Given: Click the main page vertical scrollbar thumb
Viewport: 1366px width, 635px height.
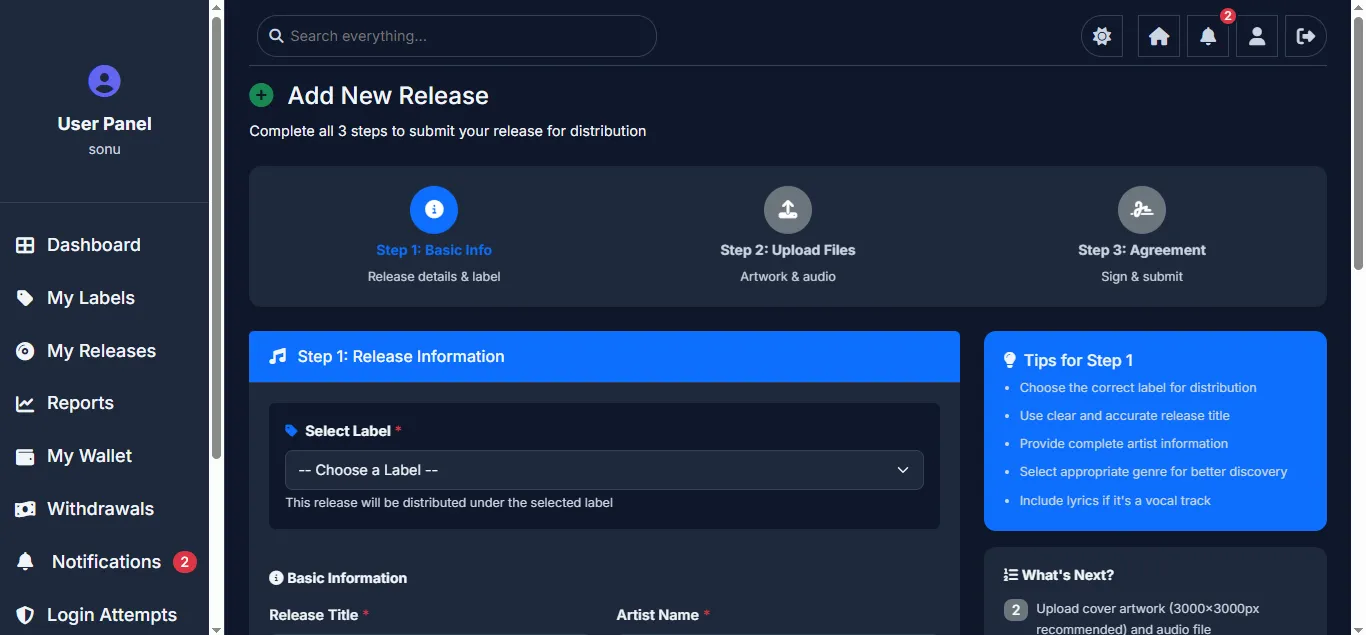Looking at the screenshot, I should 1358,143.
